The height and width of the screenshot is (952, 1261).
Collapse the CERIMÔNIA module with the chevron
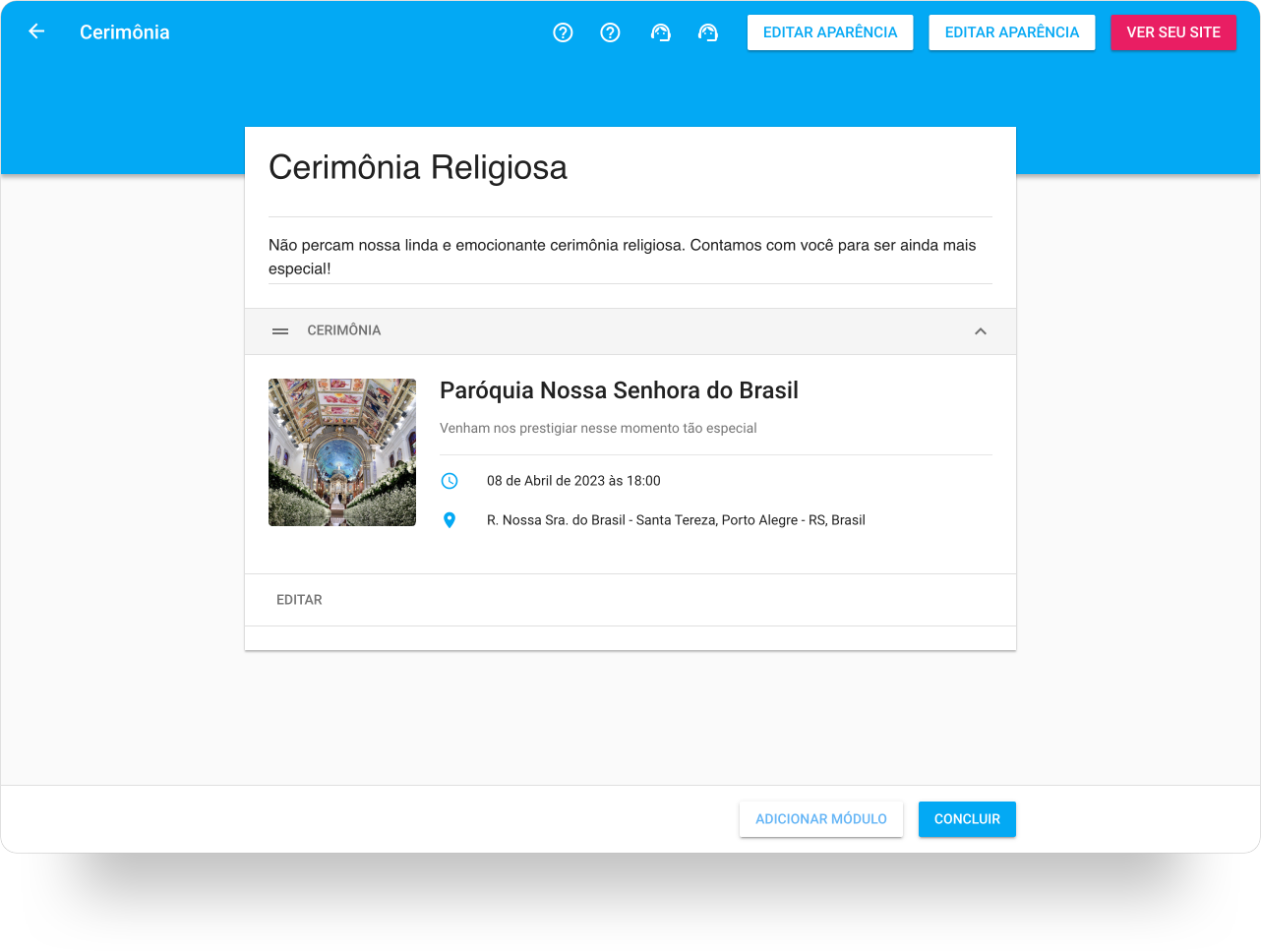tap(980, 331)
